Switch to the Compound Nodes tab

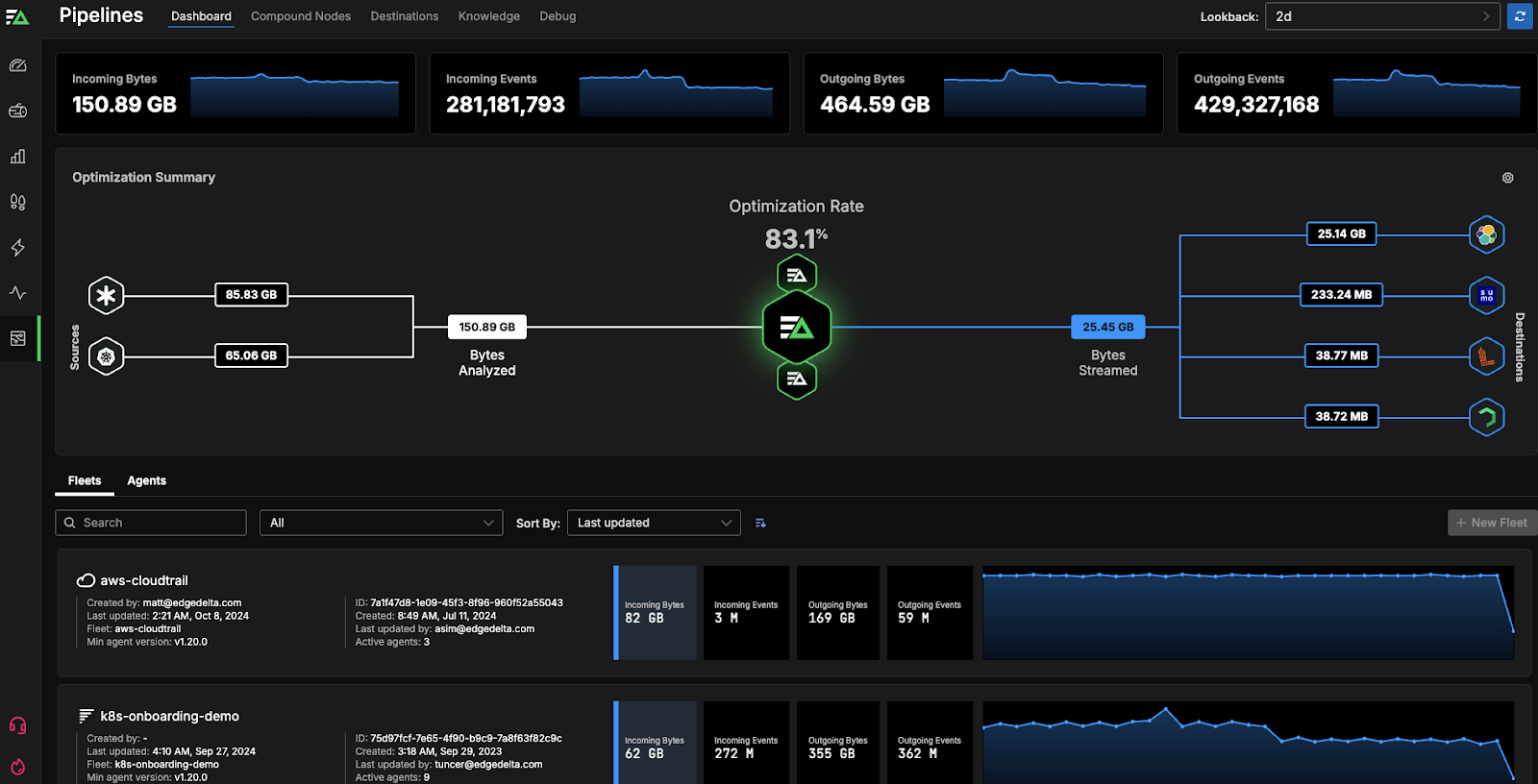tap(301, 16)
